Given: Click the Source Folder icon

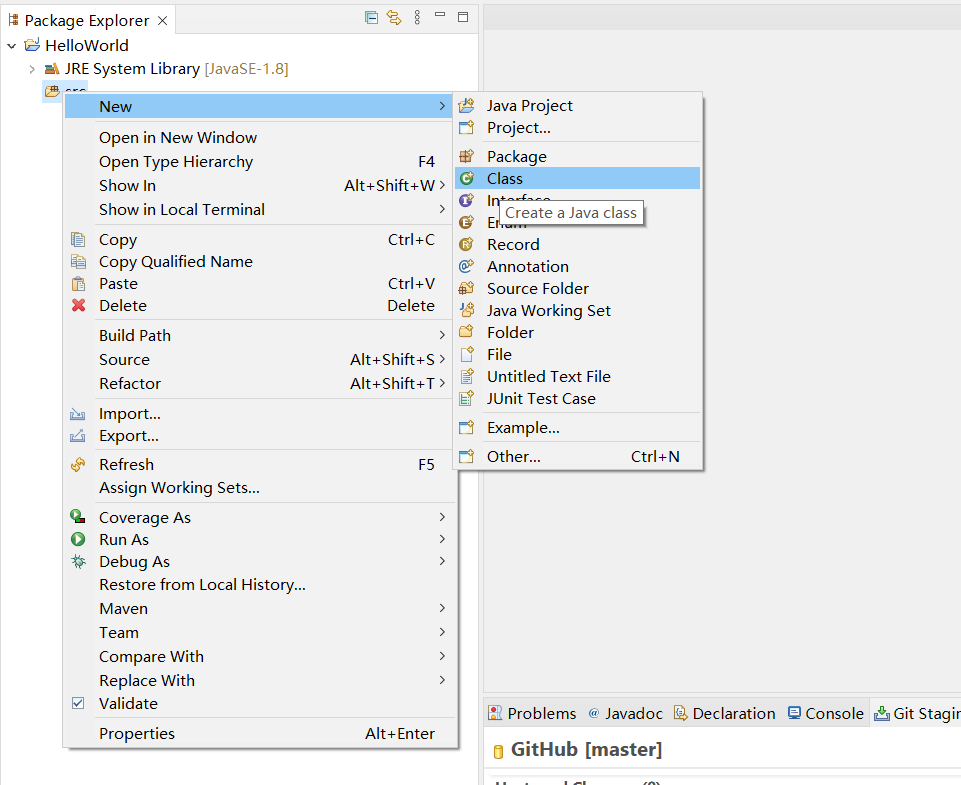Looking at the screenshot, I should click(467, 288).
